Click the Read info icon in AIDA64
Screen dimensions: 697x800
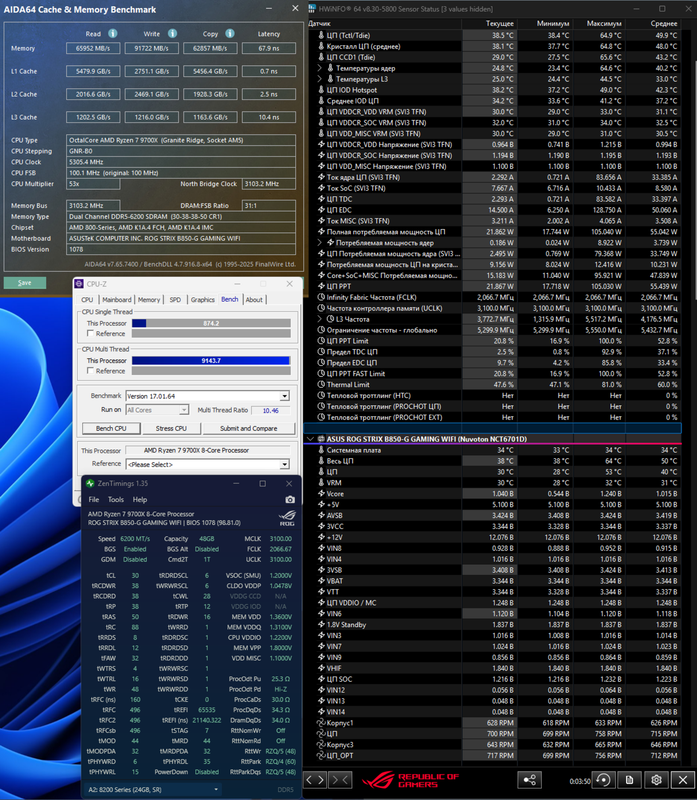[113, 33]
